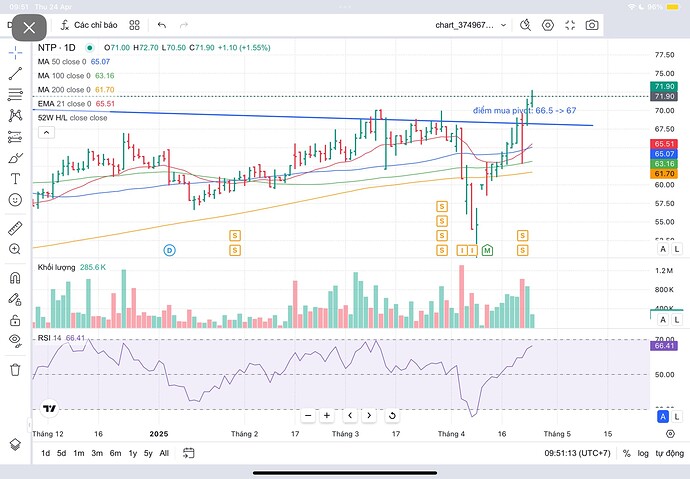
Task: Open the emoji and icons tool
Action: pyautogui.click(x=15, y=200)
